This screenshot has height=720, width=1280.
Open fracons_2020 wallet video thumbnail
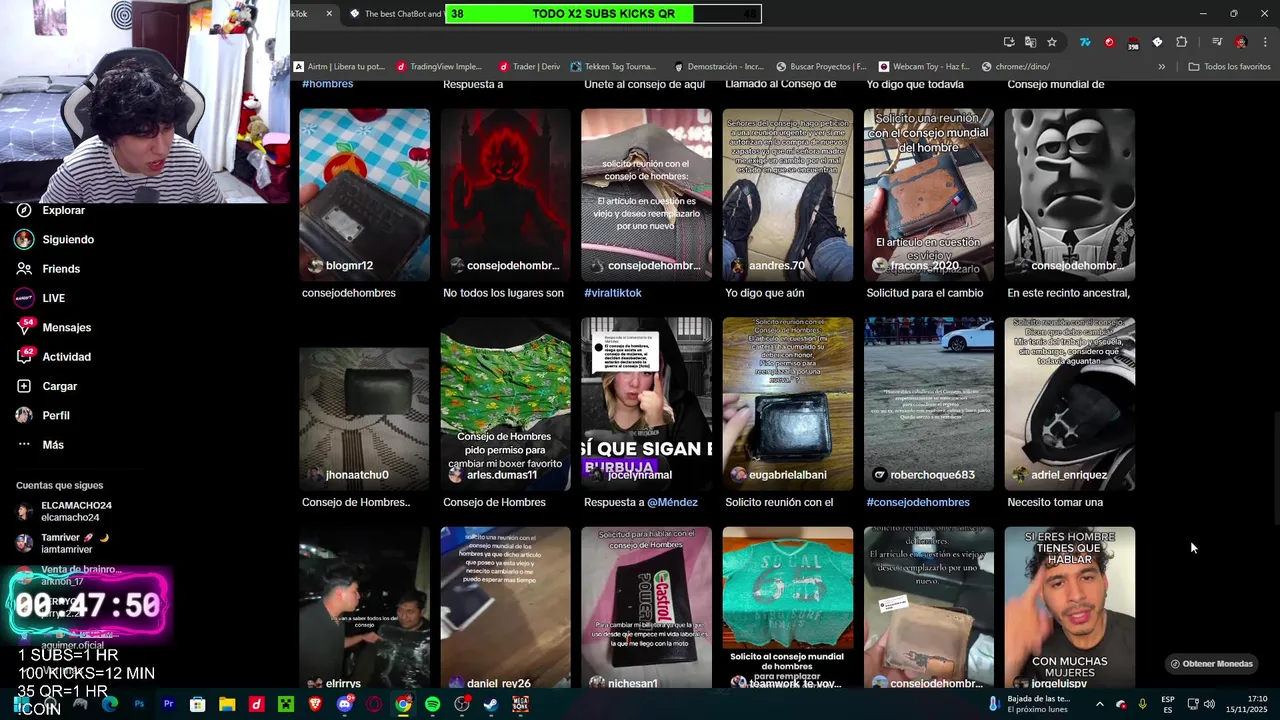pos(929,195)
